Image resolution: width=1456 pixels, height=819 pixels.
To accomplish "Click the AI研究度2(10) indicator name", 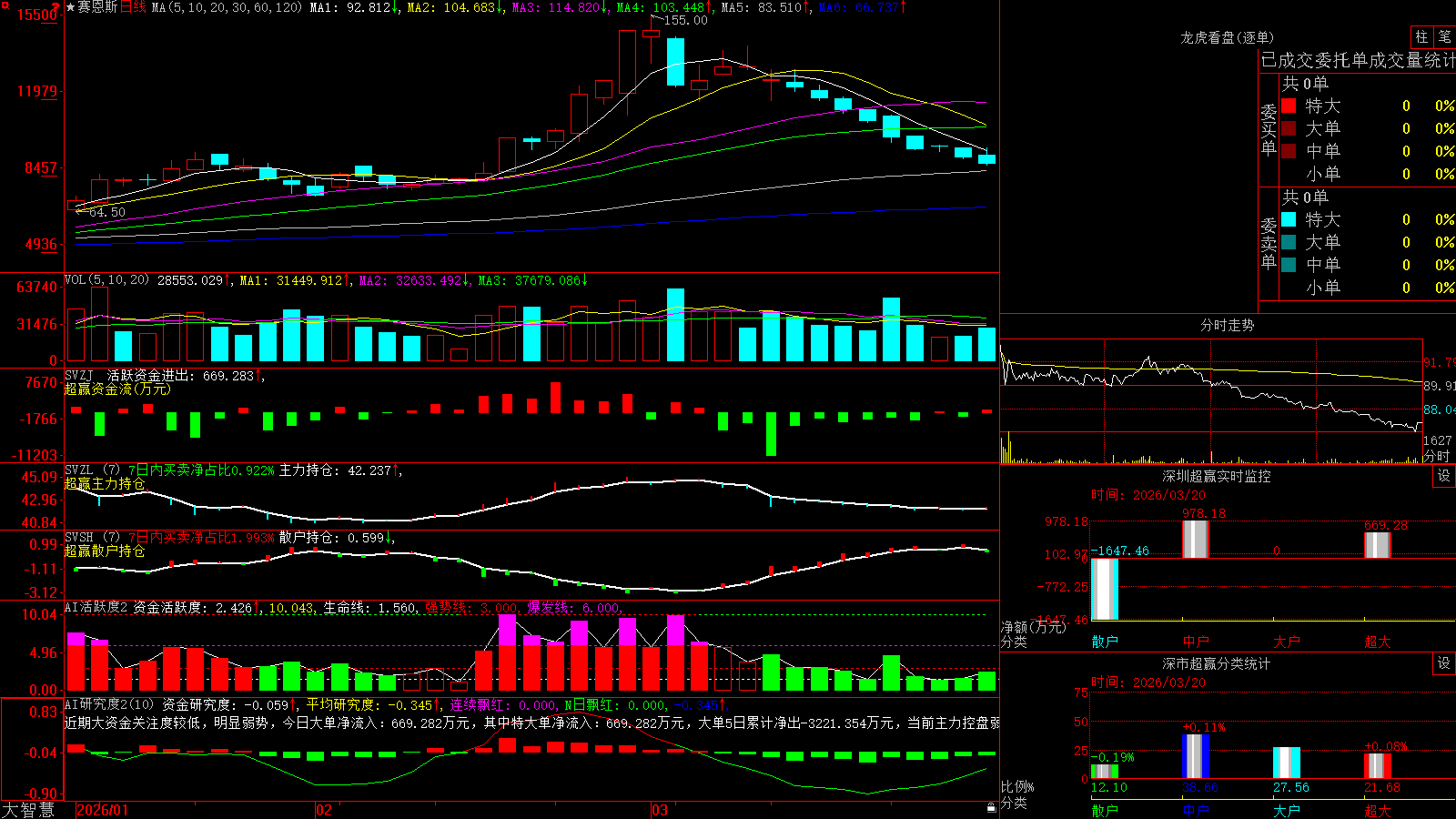I will (x=109, y=704).
